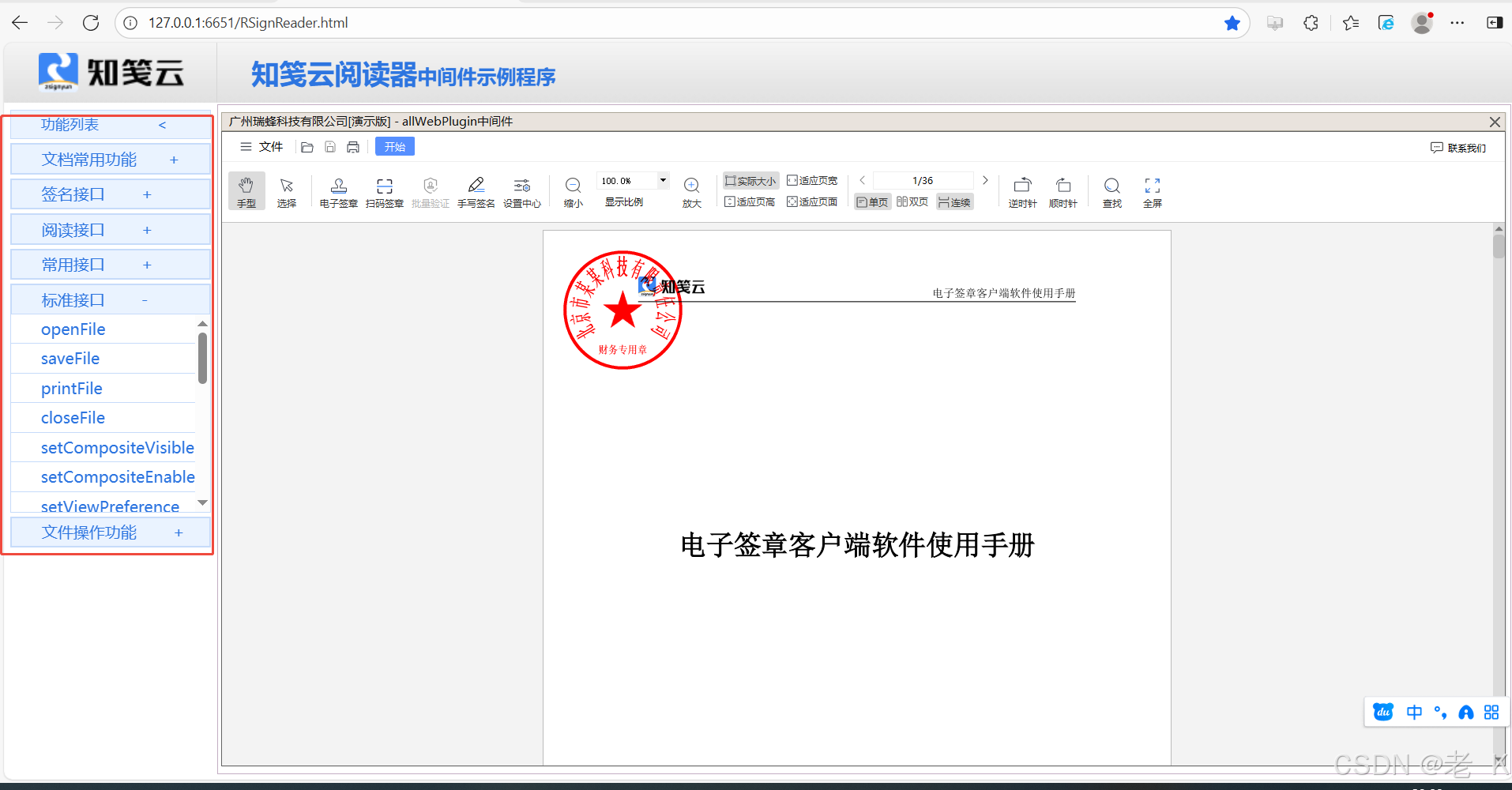1512x790 pixels.
Task: Click the favorite star in address bar
Action: pos(1232,23)
